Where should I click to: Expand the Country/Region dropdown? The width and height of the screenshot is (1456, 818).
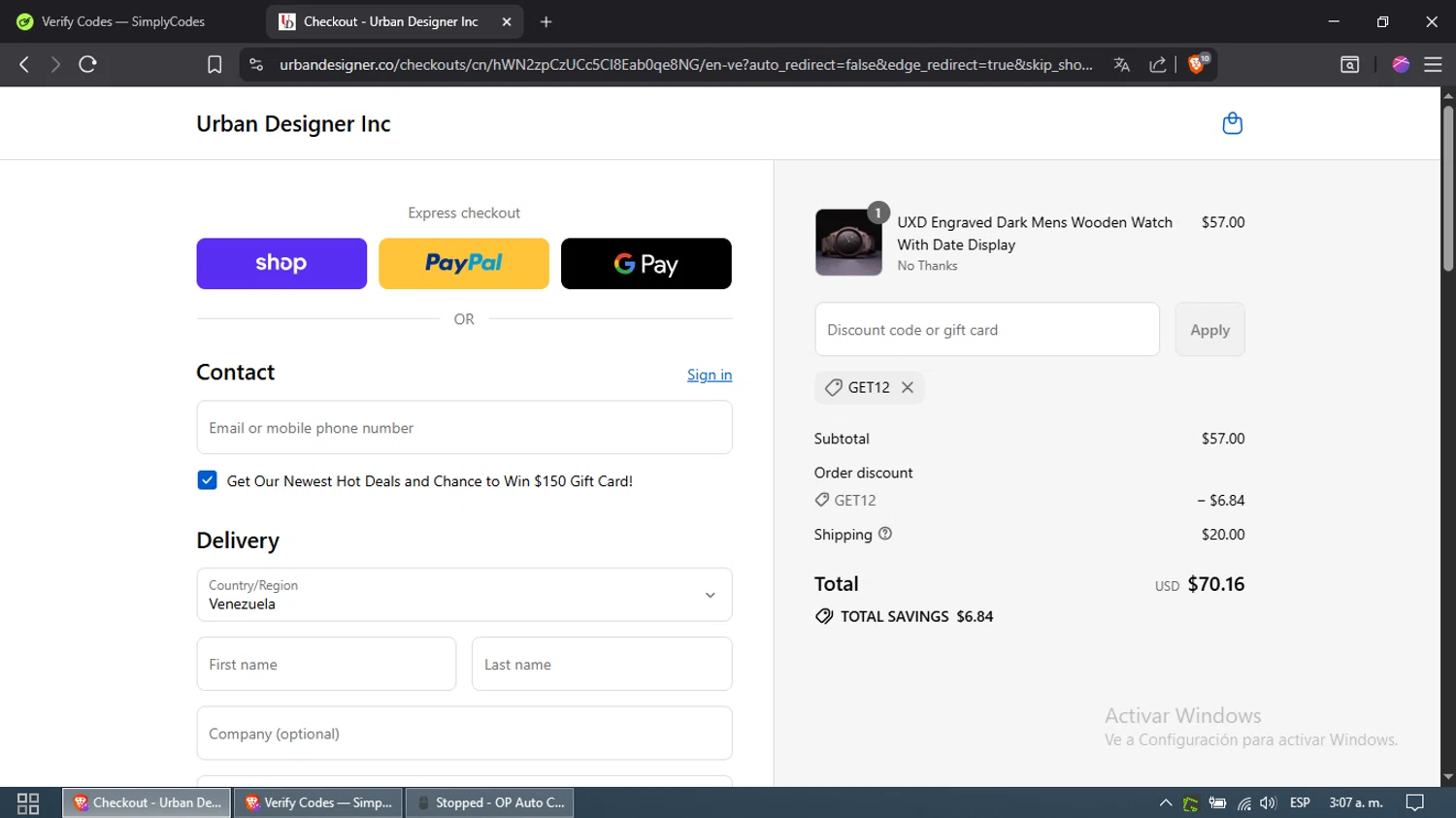click(464, 595)
